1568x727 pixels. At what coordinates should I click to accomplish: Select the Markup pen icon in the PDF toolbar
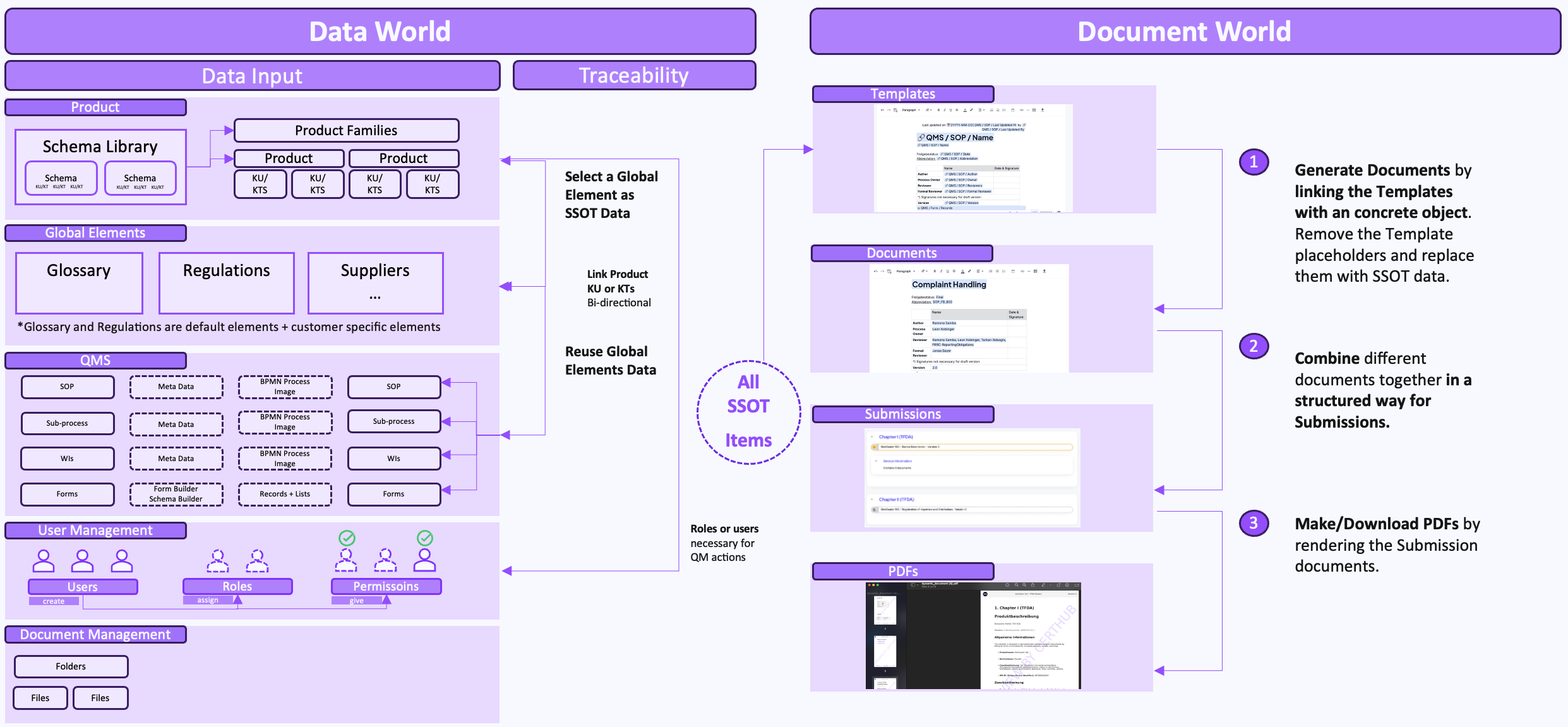(1044, 585)
